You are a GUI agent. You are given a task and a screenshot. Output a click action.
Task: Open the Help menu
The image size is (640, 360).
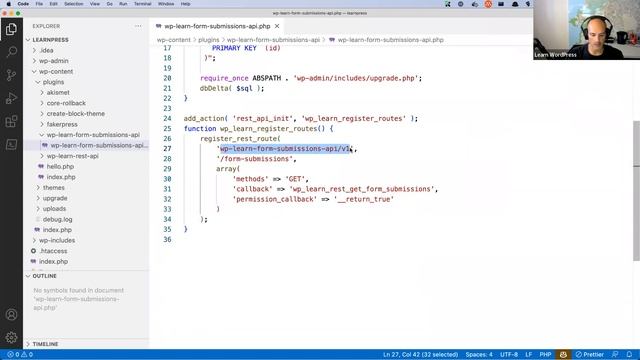point(185,4)
